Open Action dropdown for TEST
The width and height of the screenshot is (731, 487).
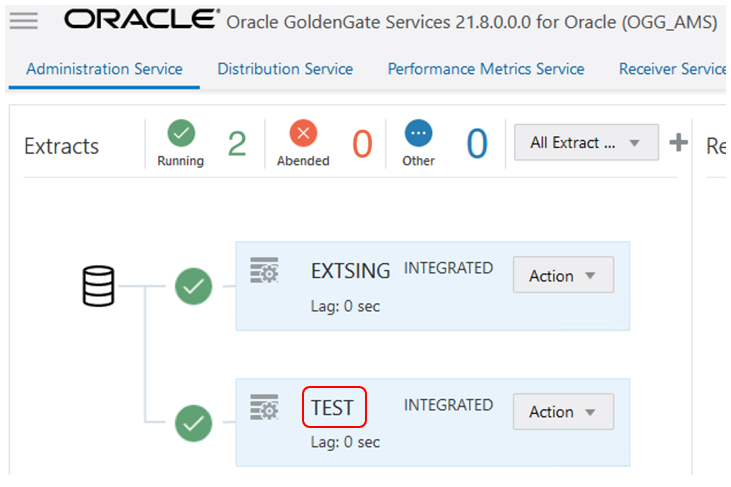(x=563, y=412)
